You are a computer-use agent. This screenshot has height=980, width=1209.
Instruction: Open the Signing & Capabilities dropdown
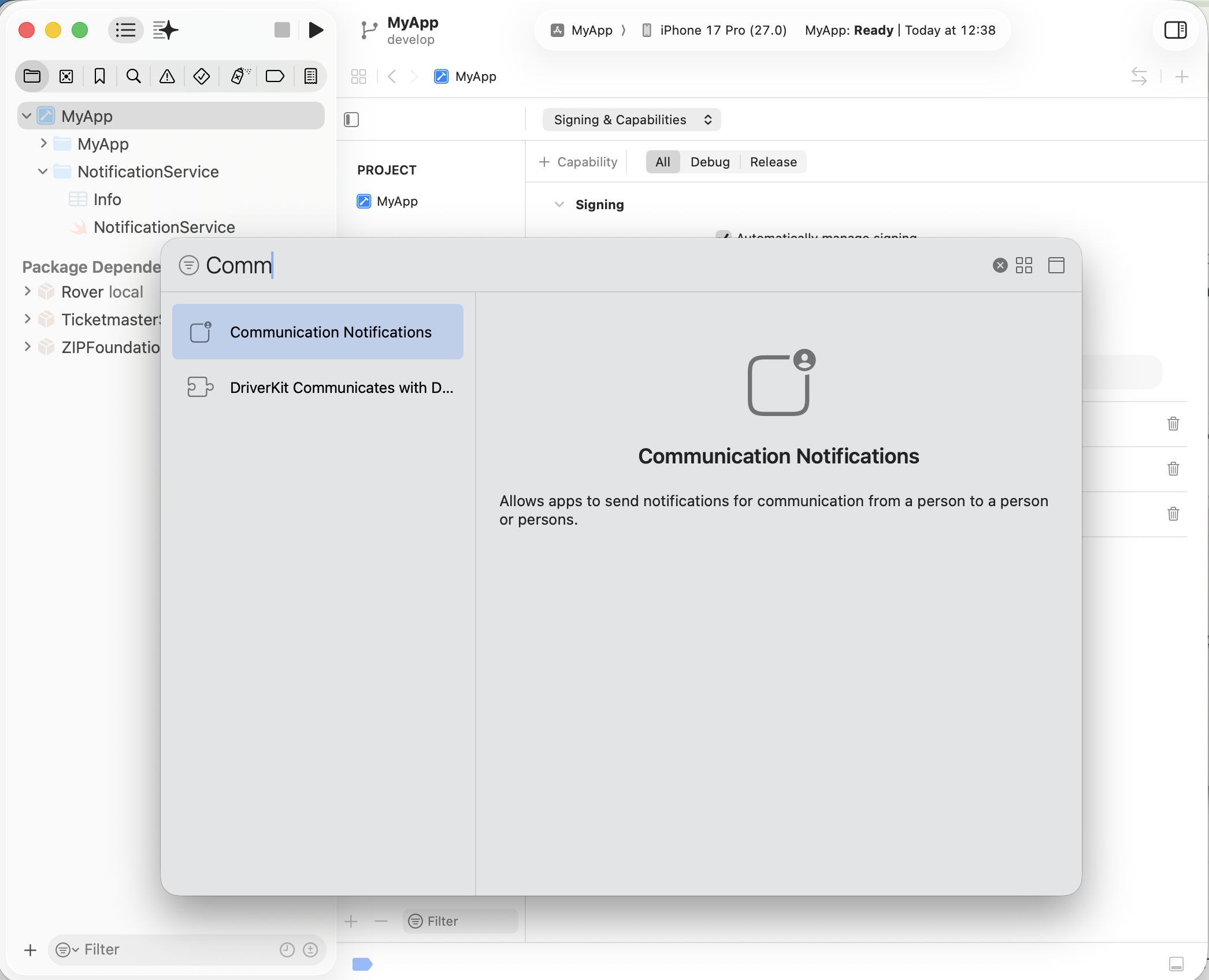[x=632, y=120]
